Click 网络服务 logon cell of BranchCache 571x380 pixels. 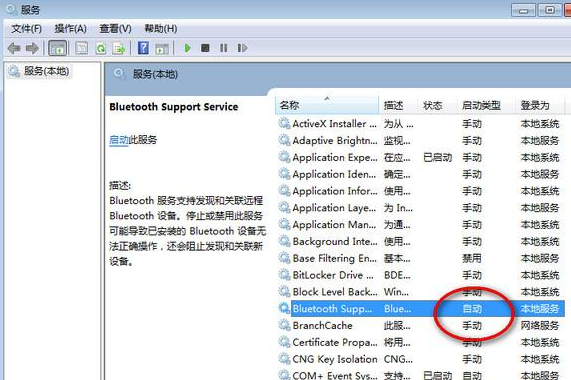coord(540,325)
